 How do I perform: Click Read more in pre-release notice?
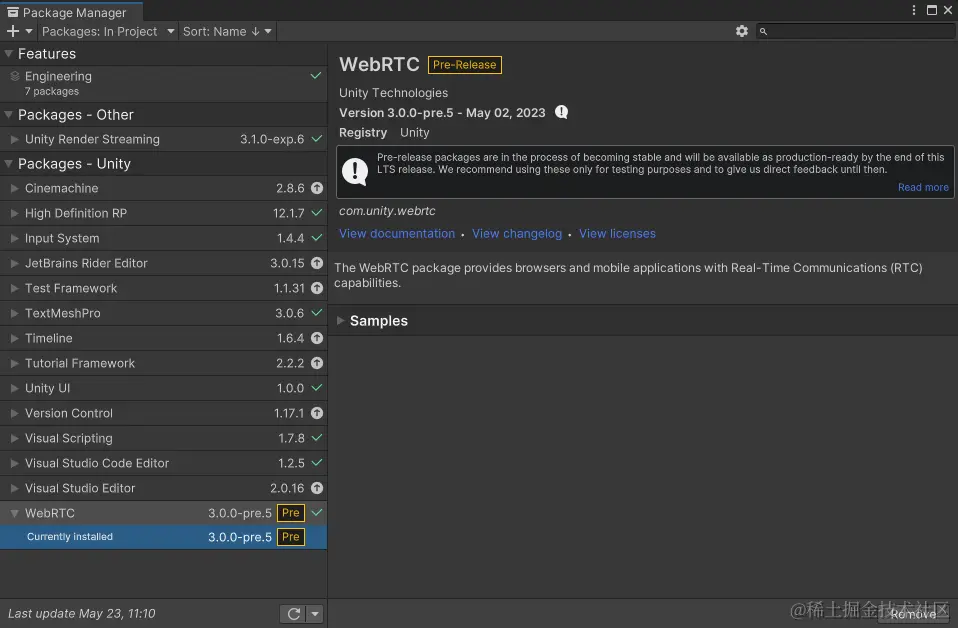point(923,187)
